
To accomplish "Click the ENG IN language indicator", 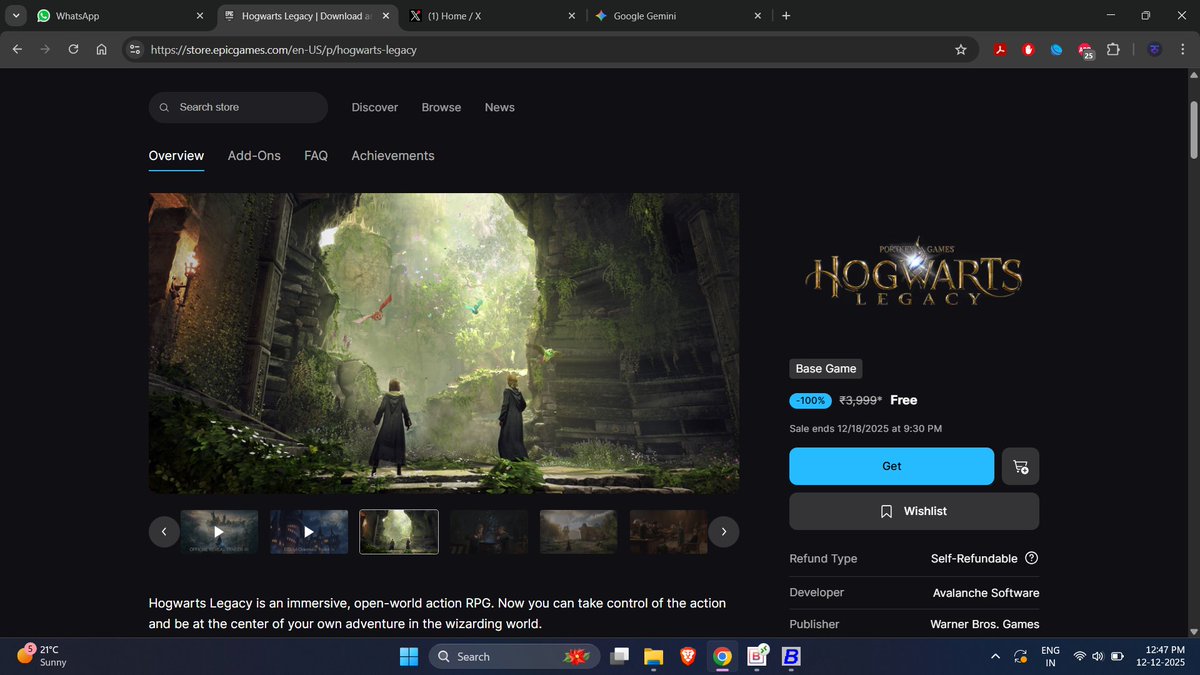I will click(1050, 656).
